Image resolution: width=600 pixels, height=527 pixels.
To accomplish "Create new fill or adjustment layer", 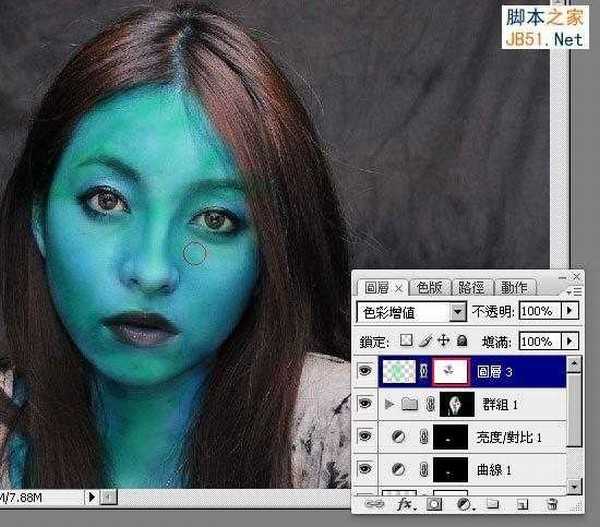I will [x=463, y=507].
